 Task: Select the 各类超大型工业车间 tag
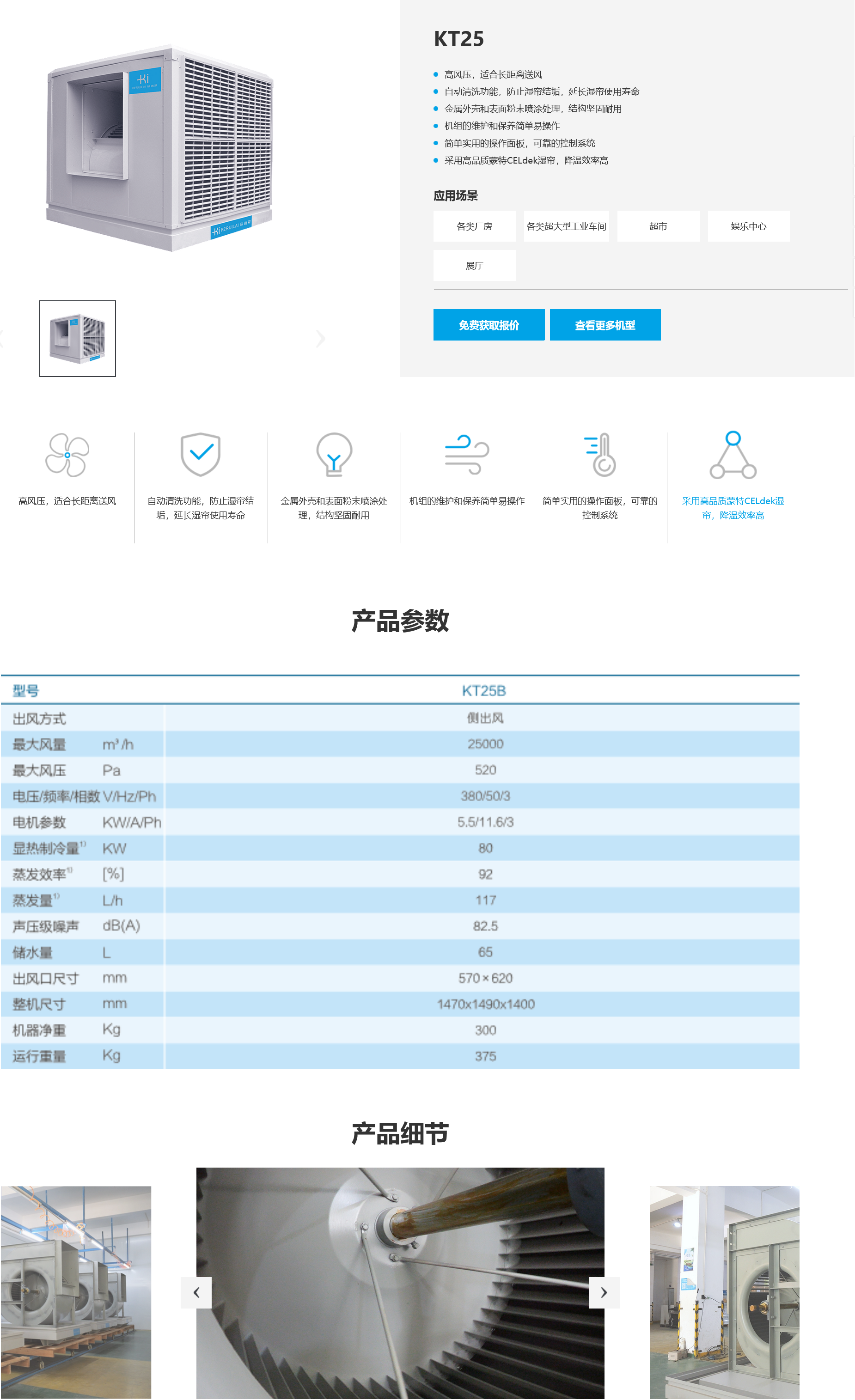click(x=566, y=226)
